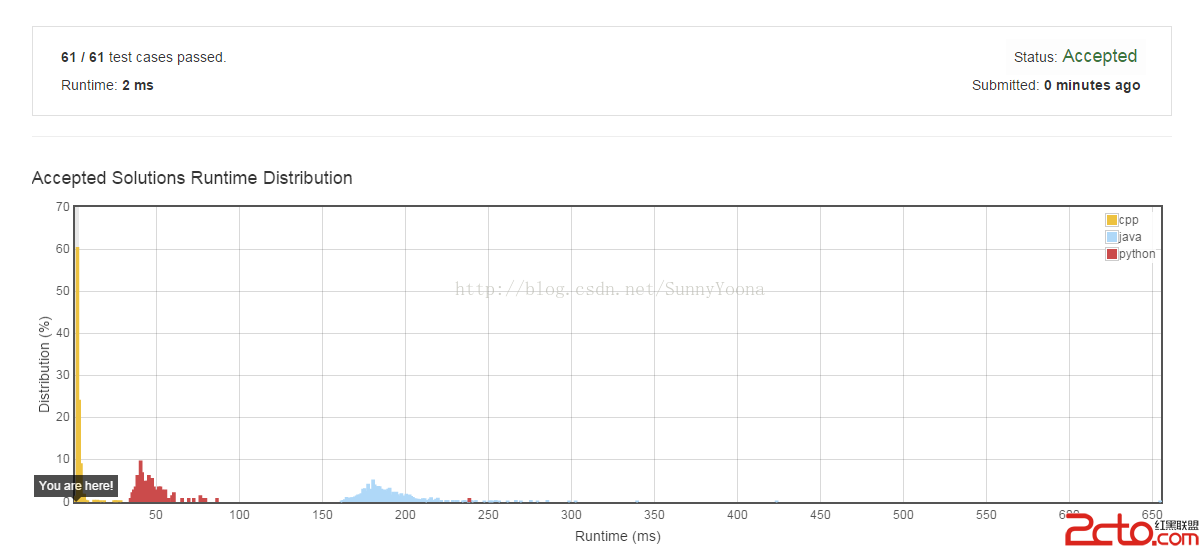Click the peak blue java bar near 180 ms

tap(373, 491)
